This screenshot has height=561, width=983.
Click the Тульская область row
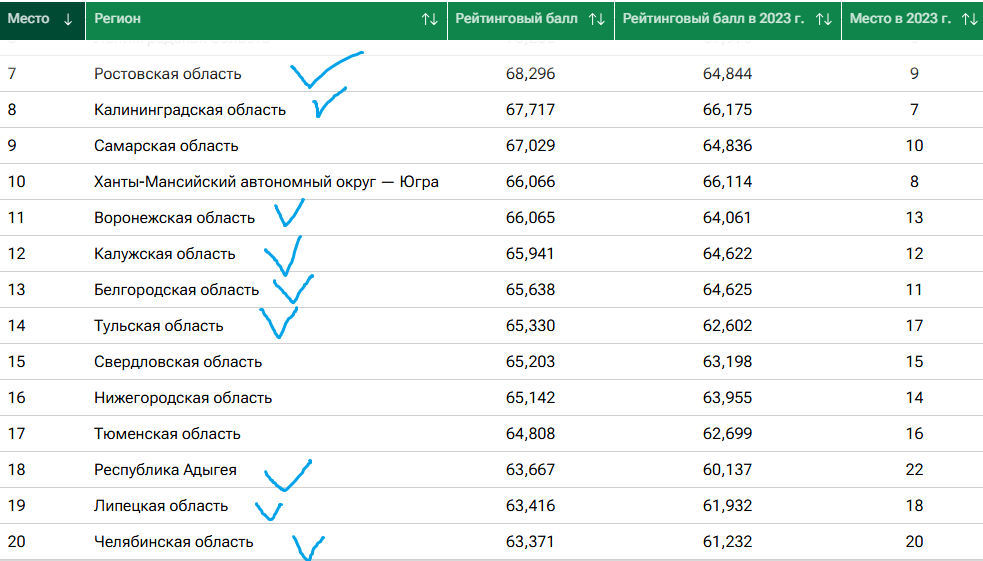pyautogui.click(x=159, y=326)
